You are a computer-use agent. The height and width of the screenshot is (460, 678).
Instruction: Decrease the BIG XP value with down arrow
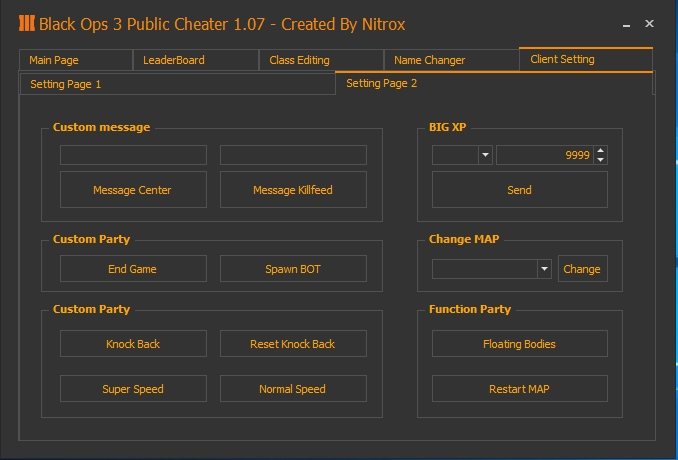click(600, 160)
